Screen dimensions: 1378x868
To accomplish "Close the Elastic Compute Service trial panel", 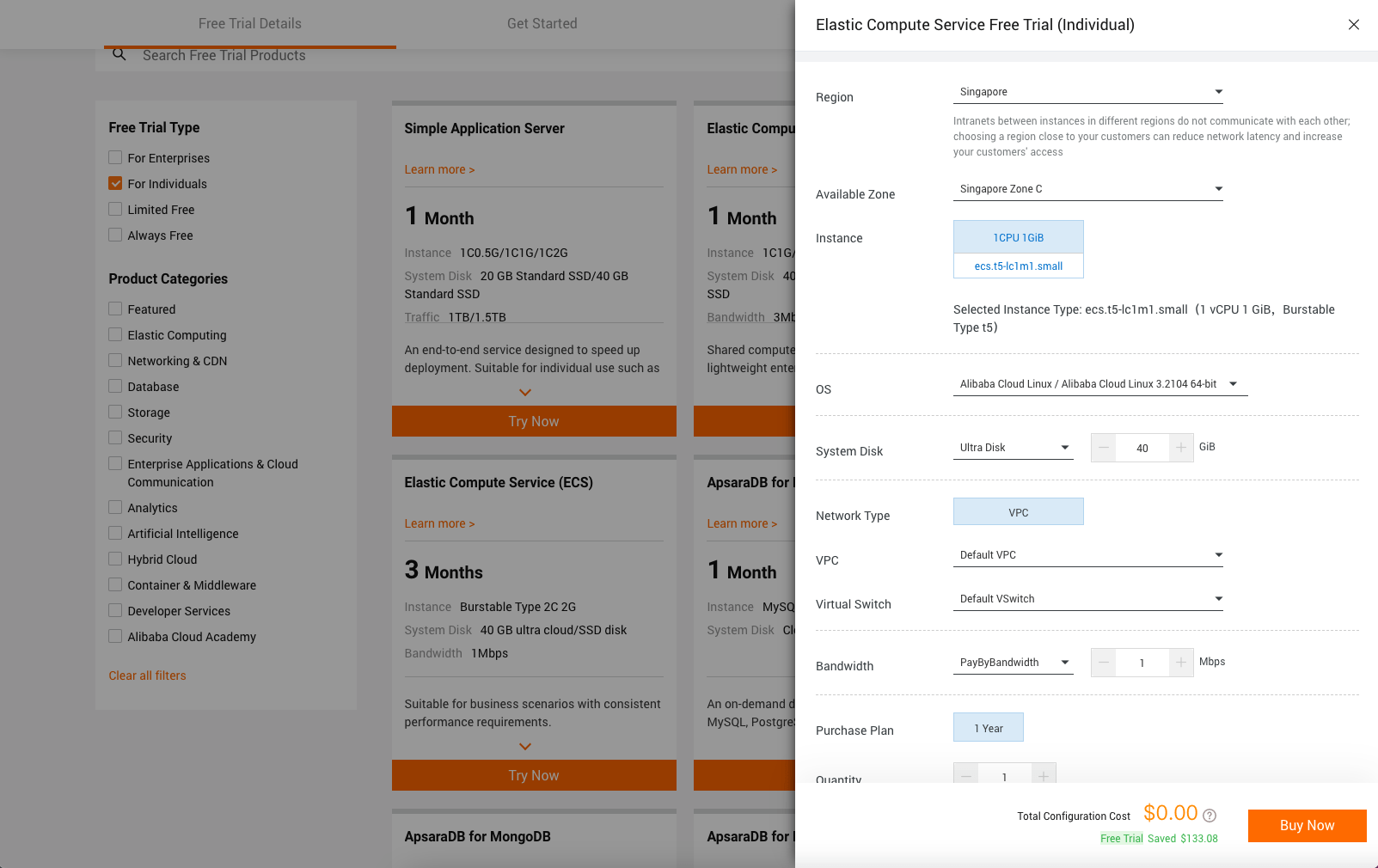I will click(x=1353, y=25).
